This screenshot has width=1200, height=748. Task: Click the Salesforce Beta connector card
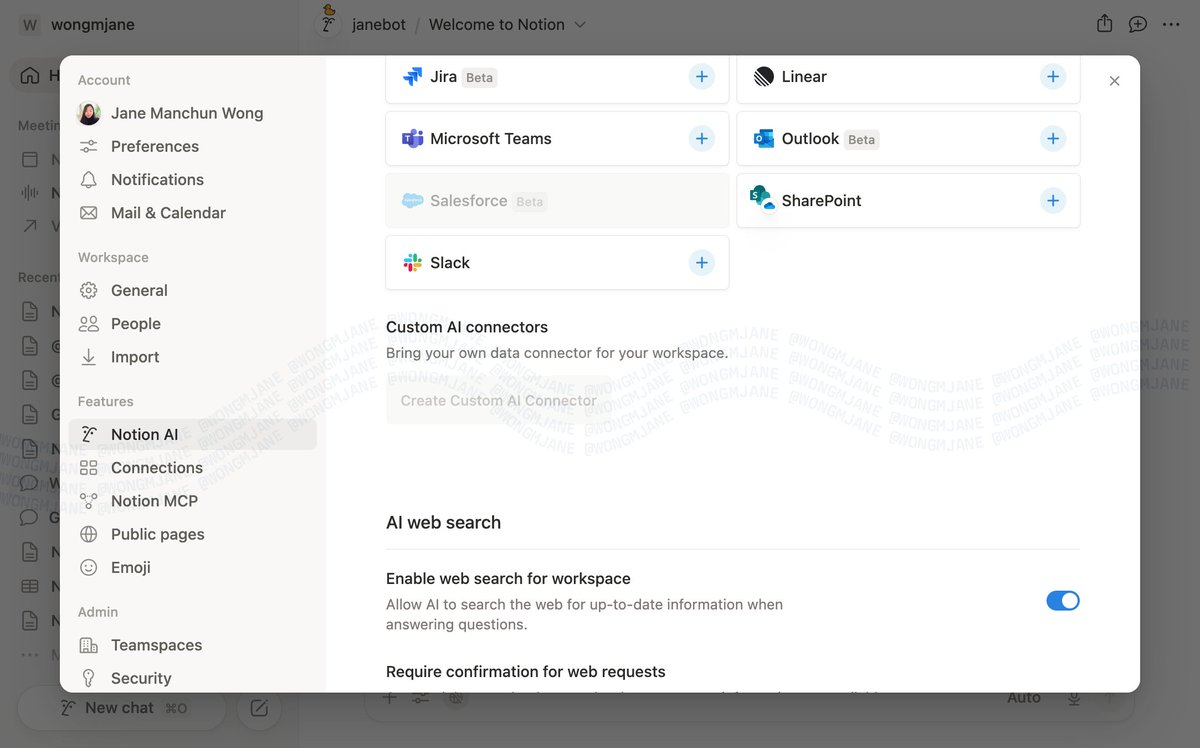(557, 201)
